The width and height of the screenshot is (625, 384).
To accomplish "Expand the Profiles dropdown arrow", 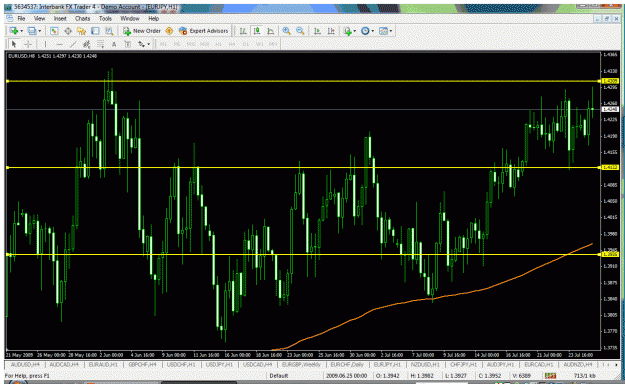I will (39, 31).
